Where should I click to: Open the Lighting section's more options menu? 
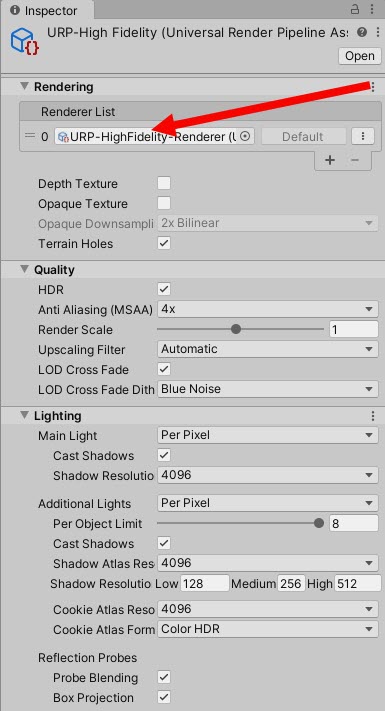coord(373,416)
